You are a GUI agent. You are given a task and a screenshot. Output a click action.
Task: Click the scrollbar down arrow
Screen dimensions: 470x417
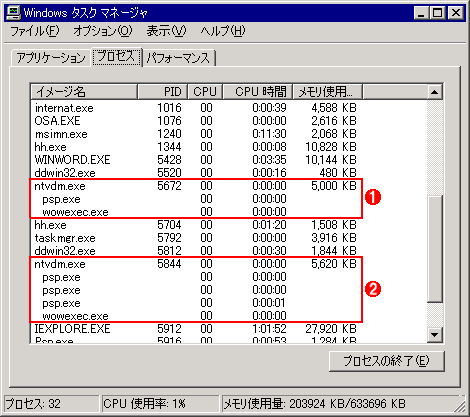434,334
